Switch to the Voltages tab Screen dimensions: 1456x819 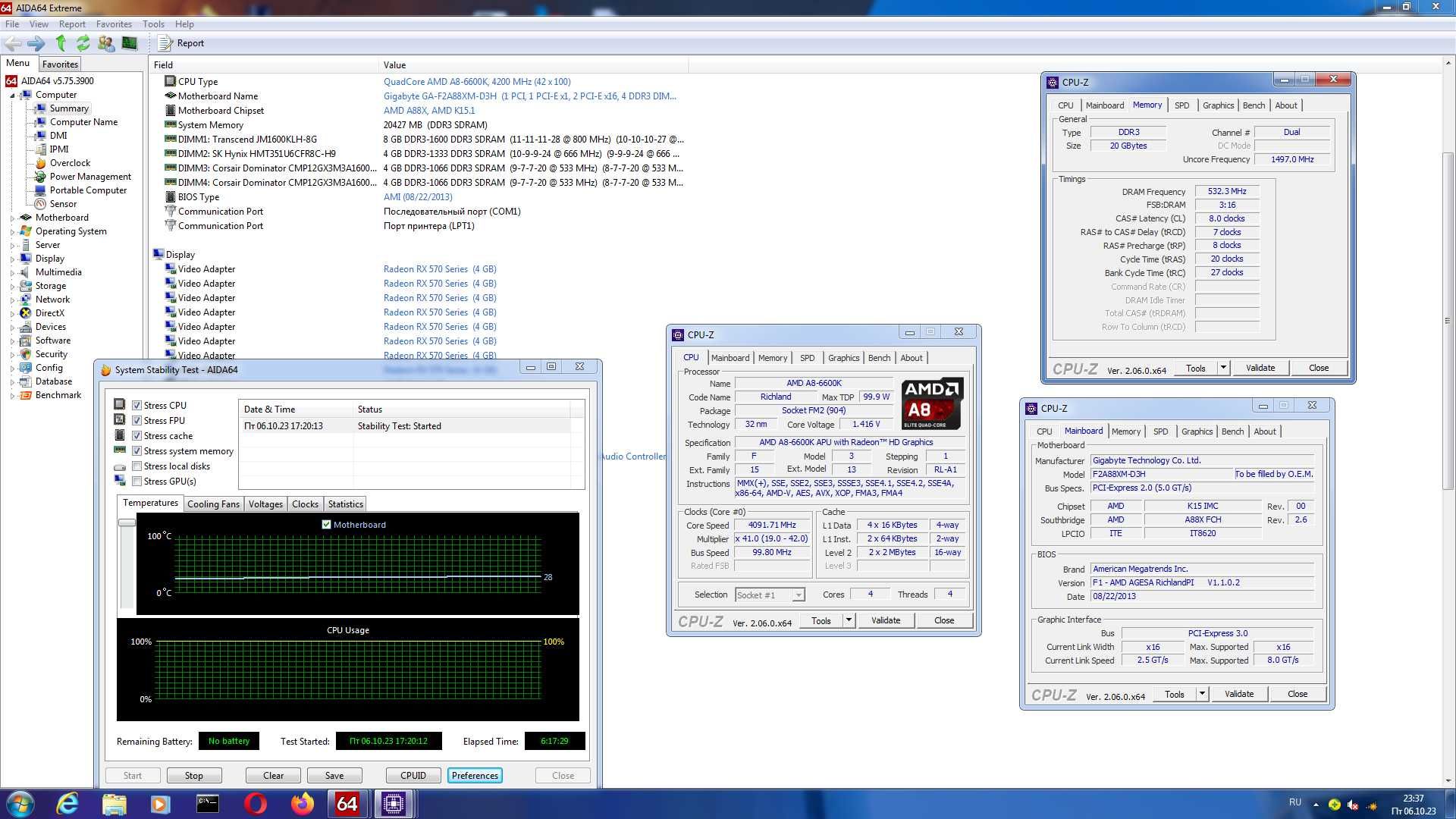point(265,504)
